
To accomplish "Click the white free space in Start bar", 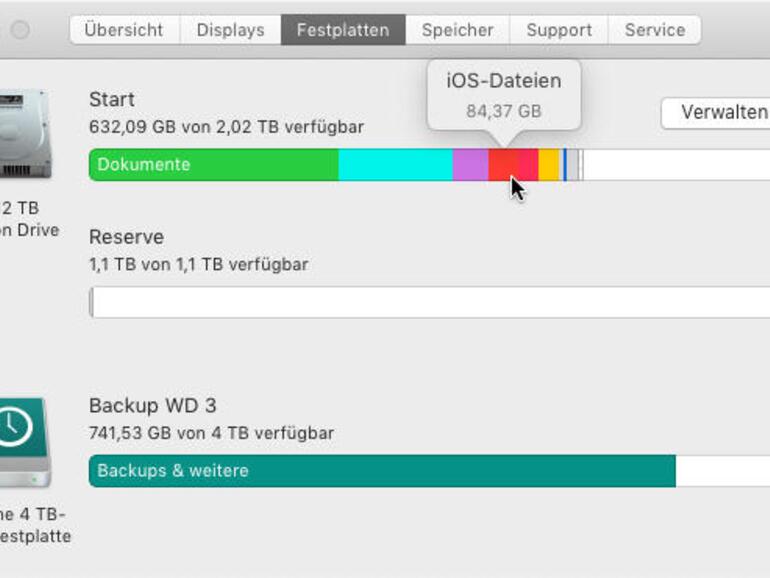I will 675,165.
